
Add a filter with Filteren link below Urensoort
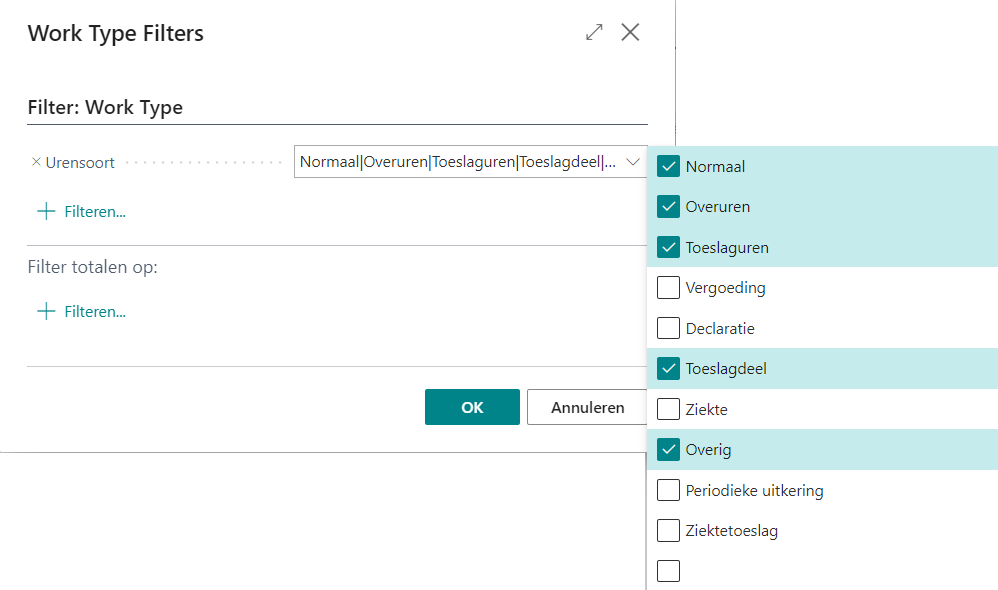(94, 211)
